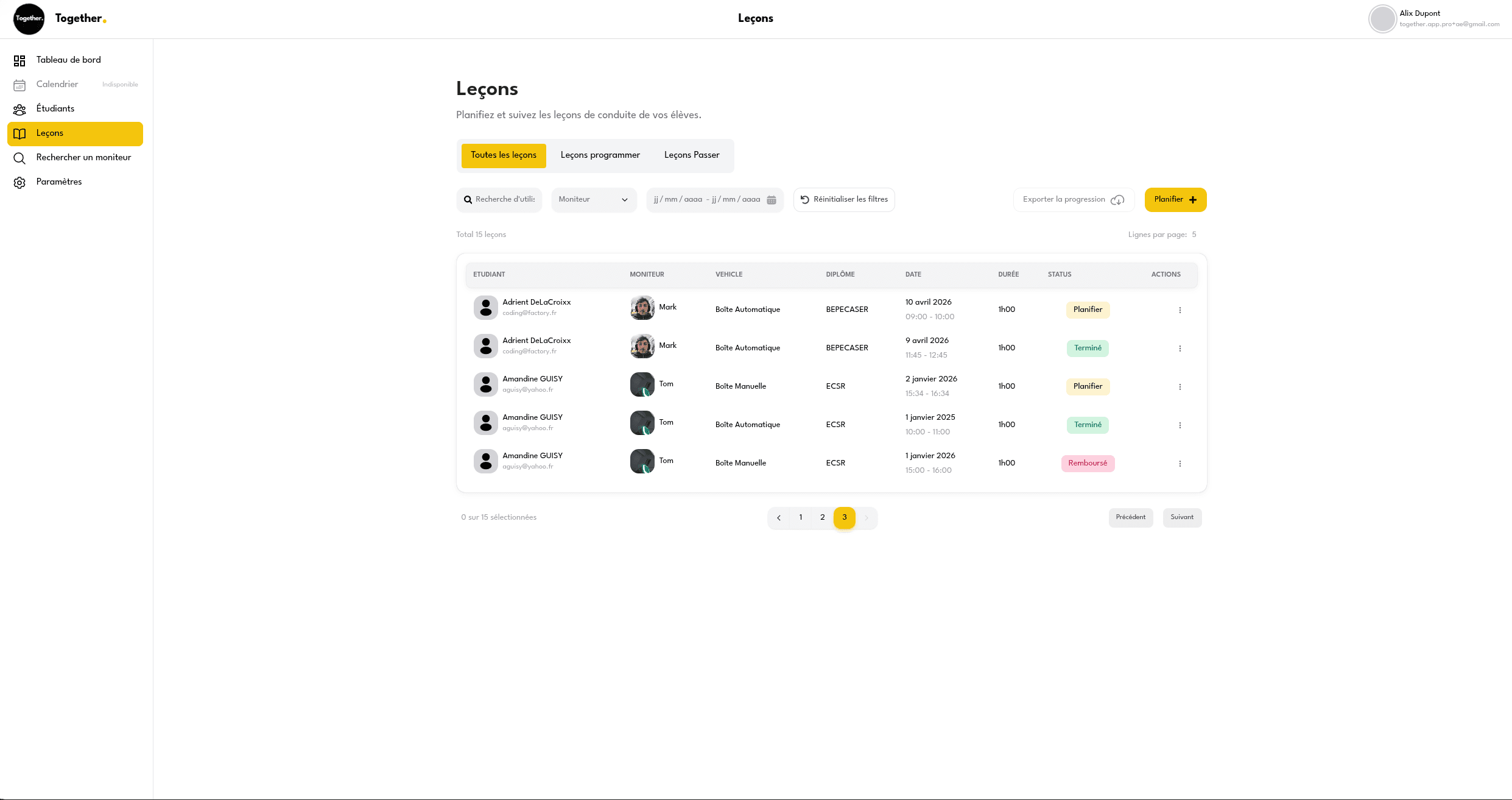Click the next page chevron arrow
This screenshot has height=800, width=1512.
(866, 518)
